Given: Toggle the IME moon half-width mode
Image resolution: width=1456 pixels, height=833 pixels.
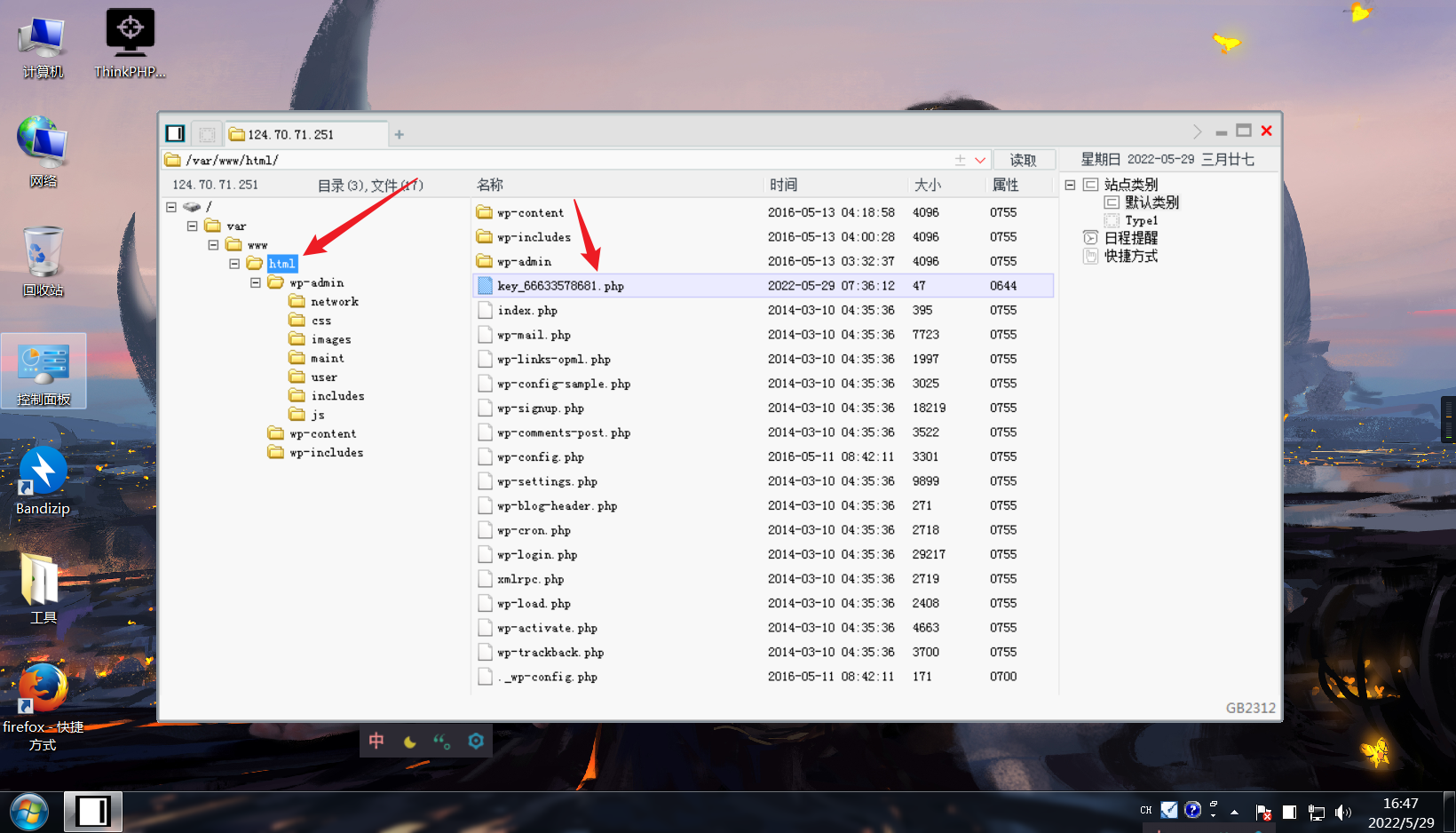Looking at the screenshot, I should click(x=409, y=741).
